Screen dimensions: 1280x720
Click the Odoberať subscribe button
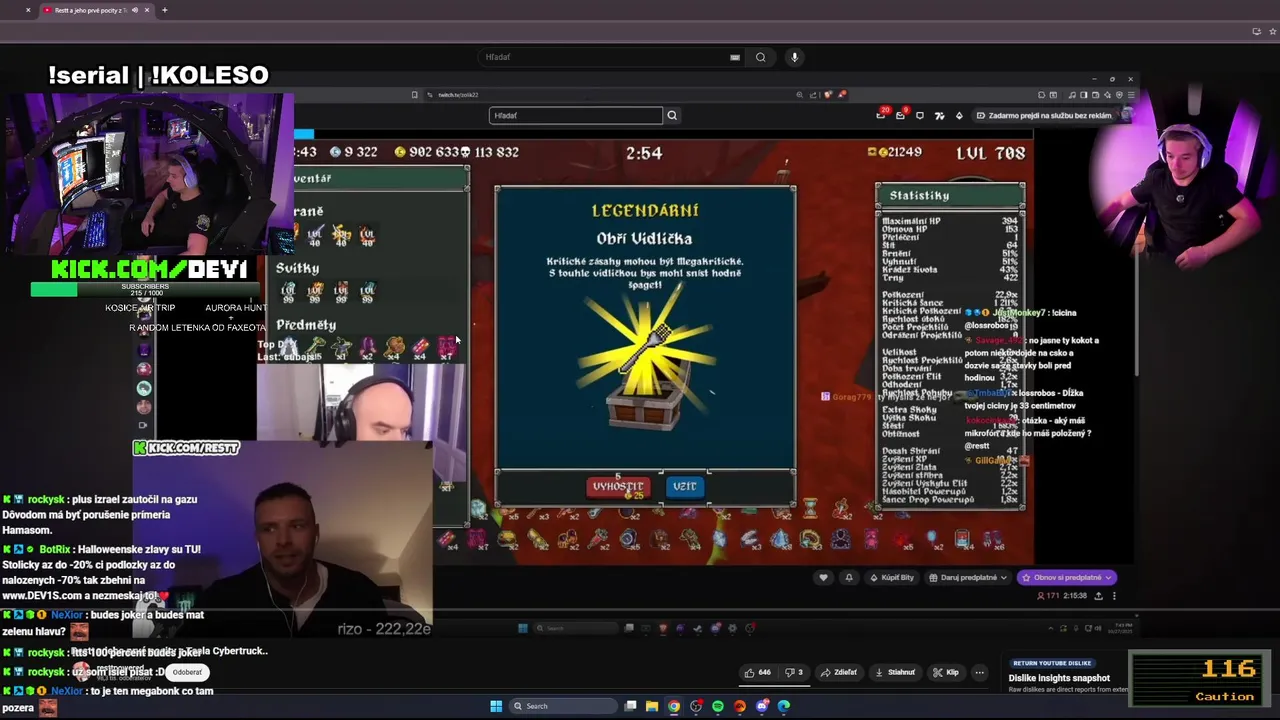tap(187, 672)
